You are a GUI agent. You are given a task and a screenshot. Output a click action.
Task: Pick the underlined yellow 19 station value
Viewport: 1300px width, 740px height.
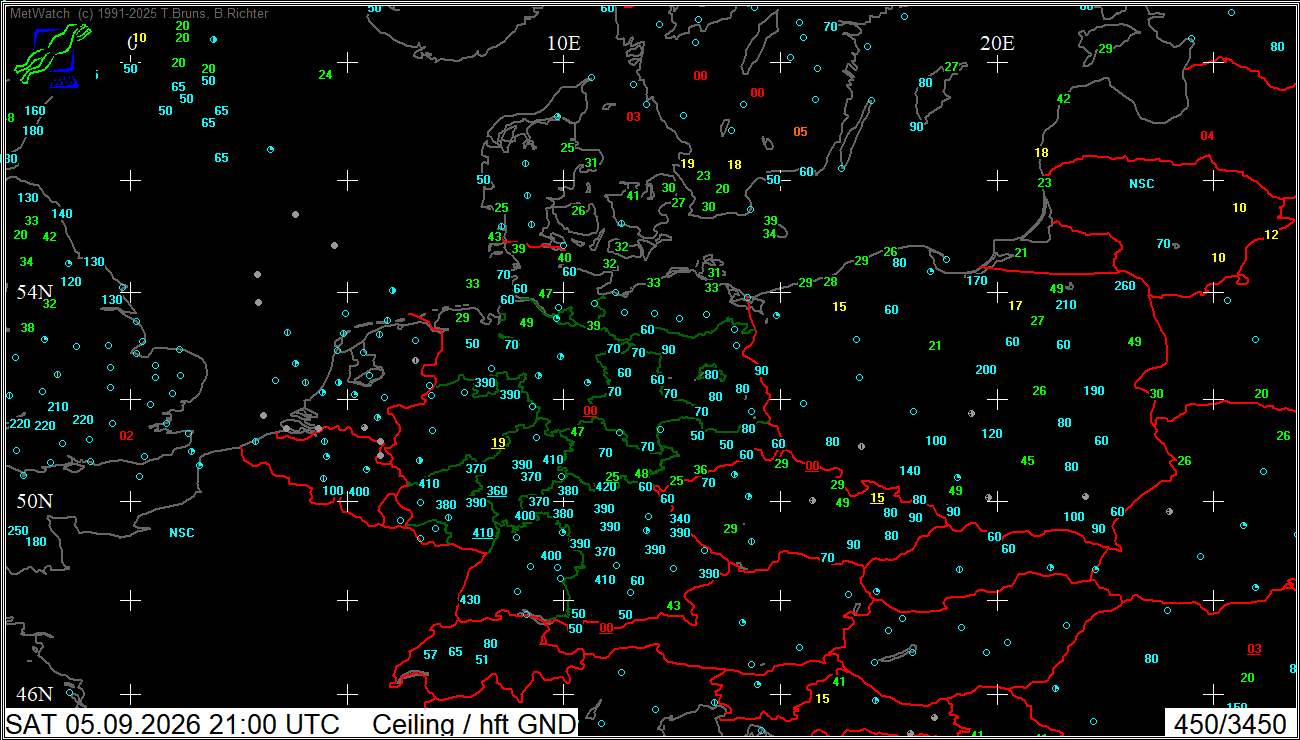[x=498, y=443]
